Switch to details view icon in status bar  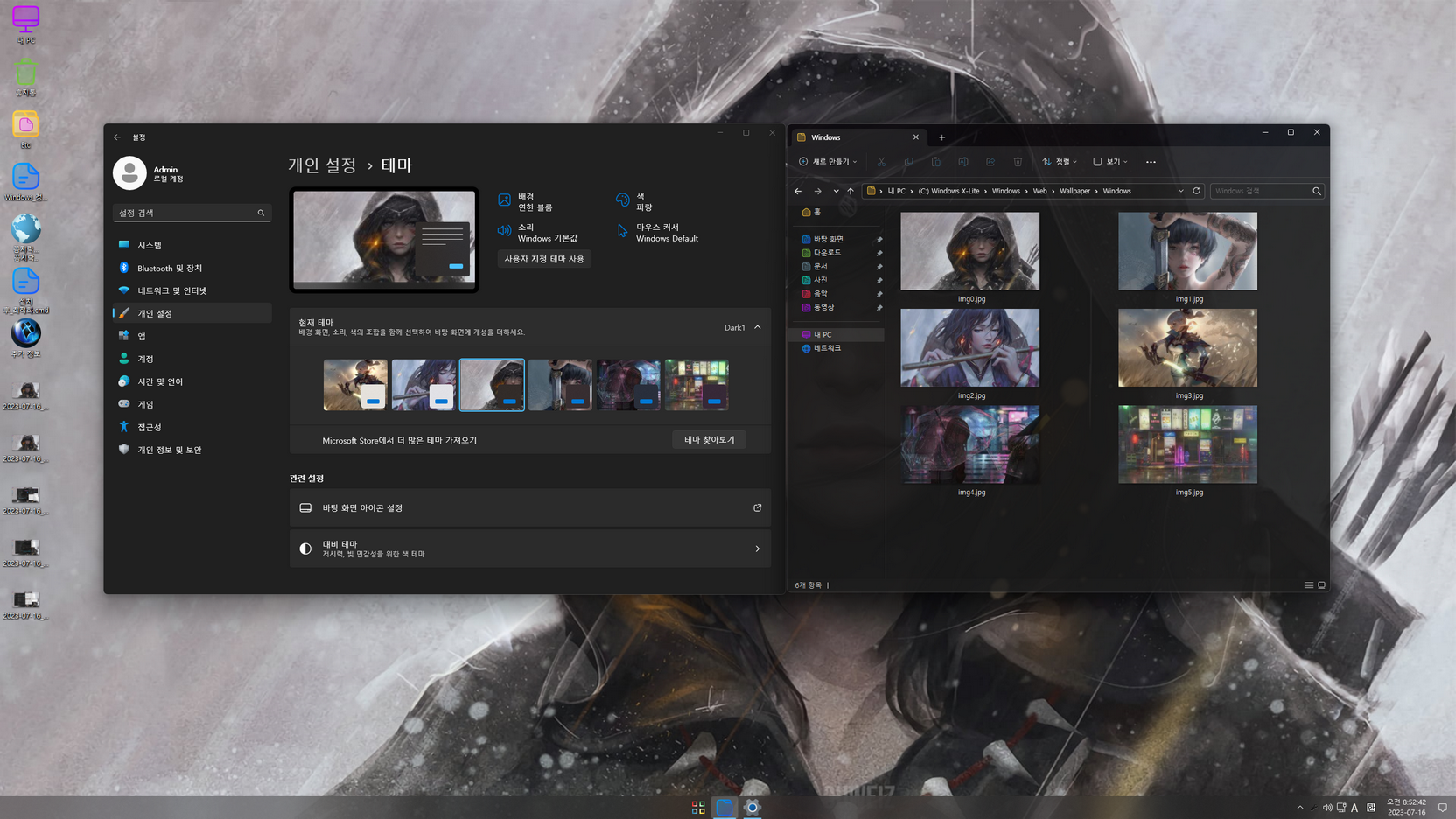pos(1309,585)
